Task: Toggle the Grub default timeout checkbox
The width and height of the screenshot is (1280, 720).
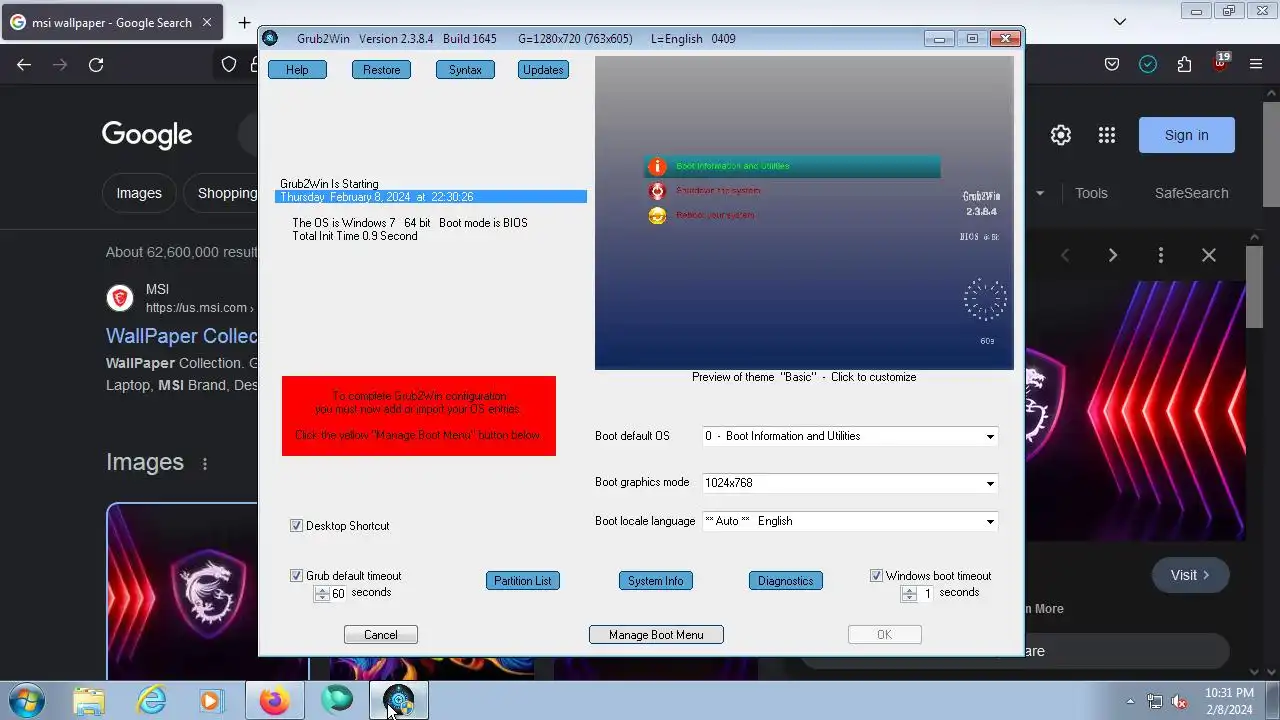Action: pos(297,576)
